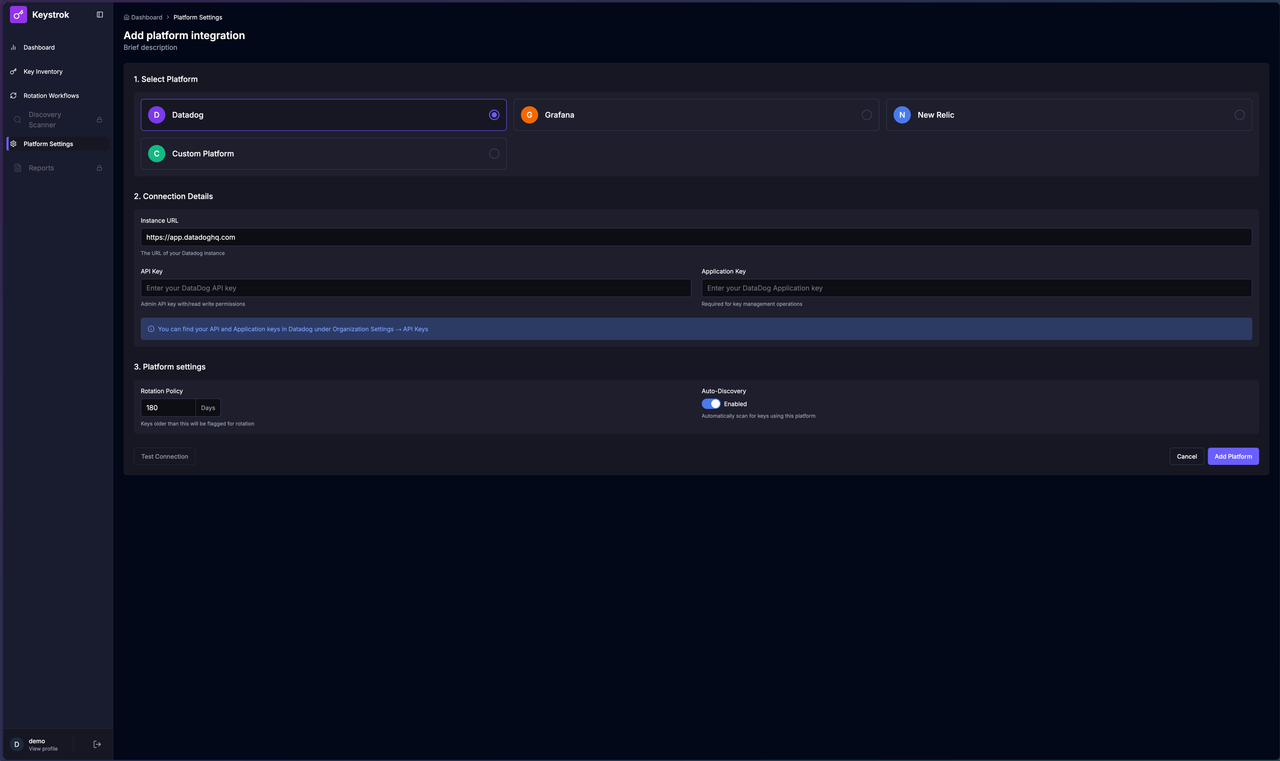Click the orange Grafana G icon
The image size is (1280, 761).
pyautogui.click(x=529, y=115)
